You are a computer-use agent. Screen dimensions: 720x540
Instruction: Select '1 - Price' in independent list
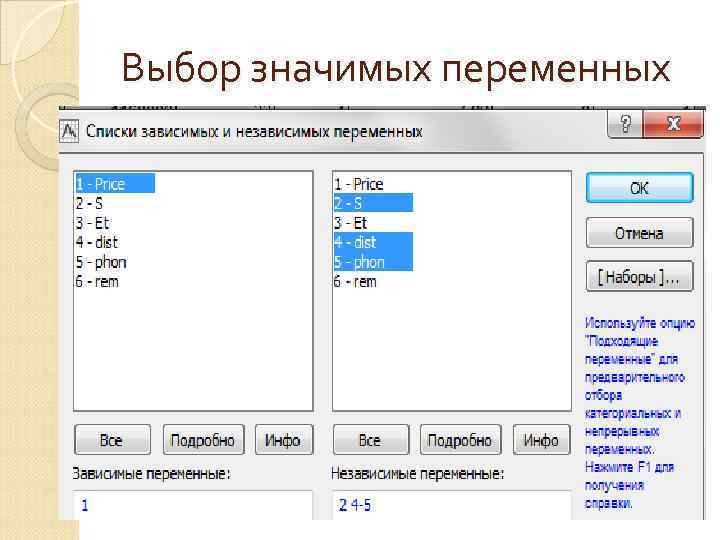click(359, 184)
